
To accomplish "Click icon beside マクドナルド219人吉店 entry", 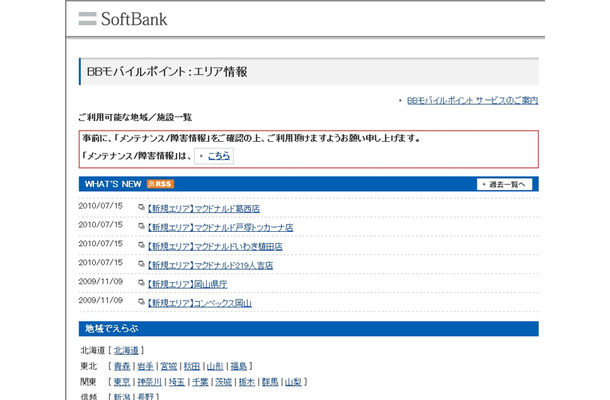I will click(141, 264).
